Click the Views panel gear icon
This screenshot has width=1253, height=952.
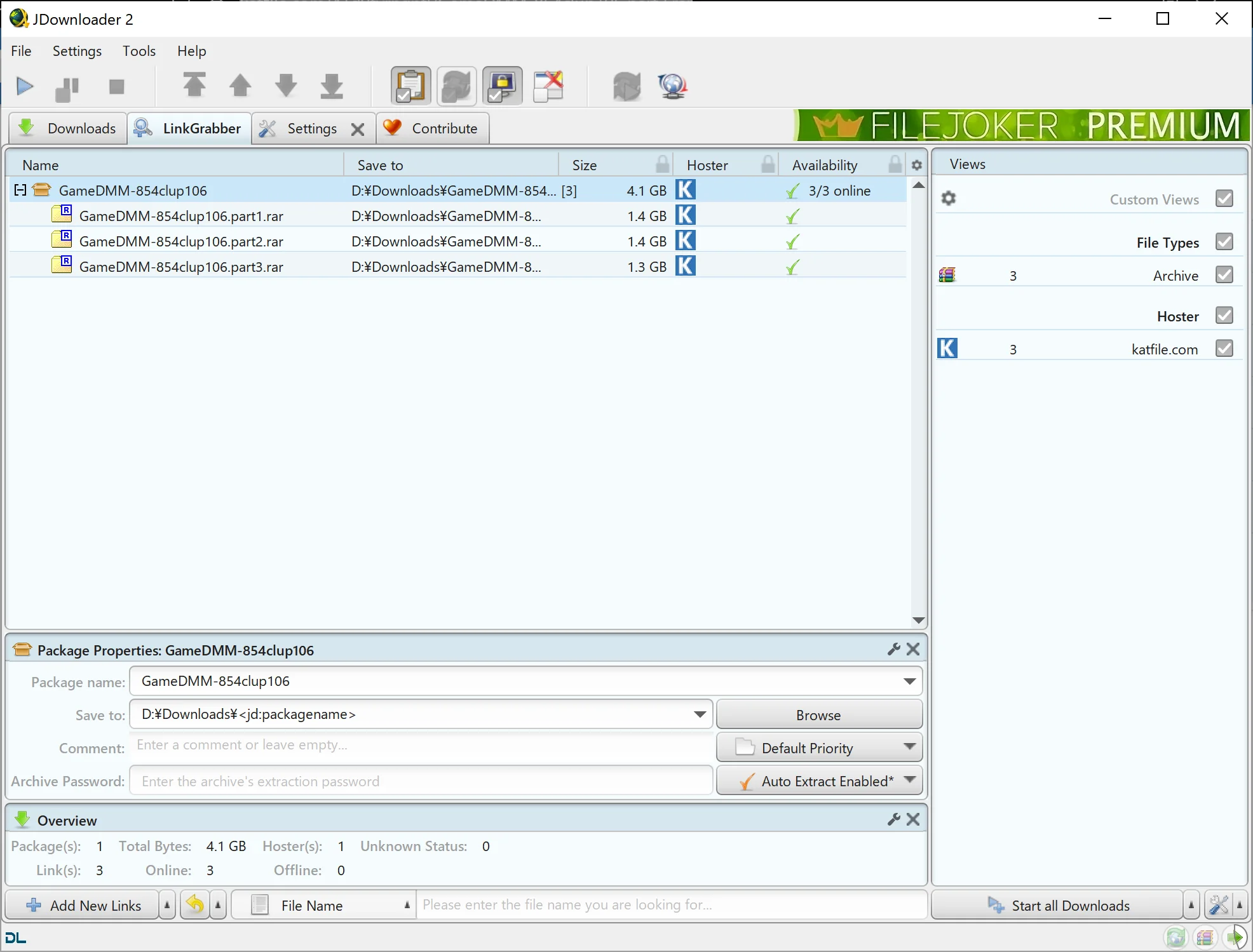948,198
